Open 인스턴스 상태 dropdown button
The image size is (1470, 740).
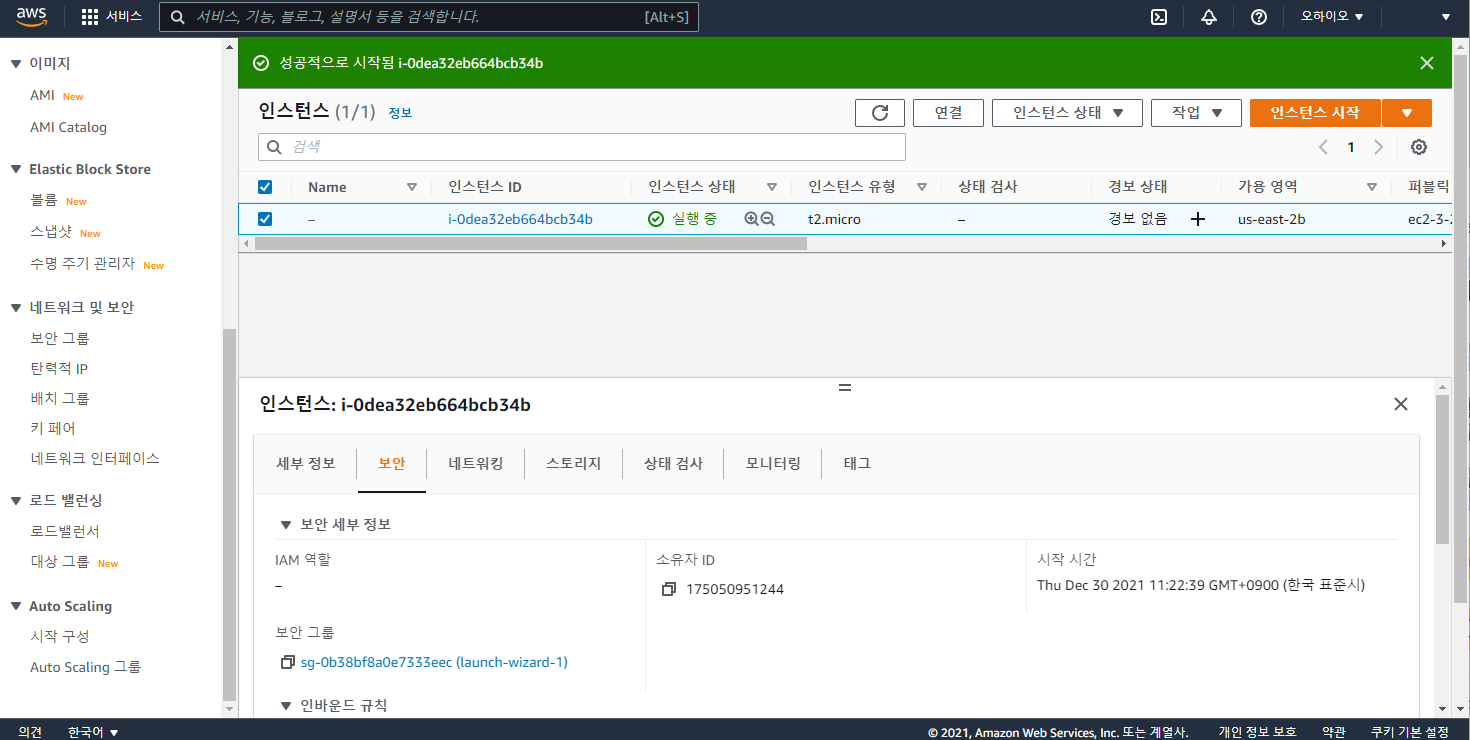pos(1067,113)
